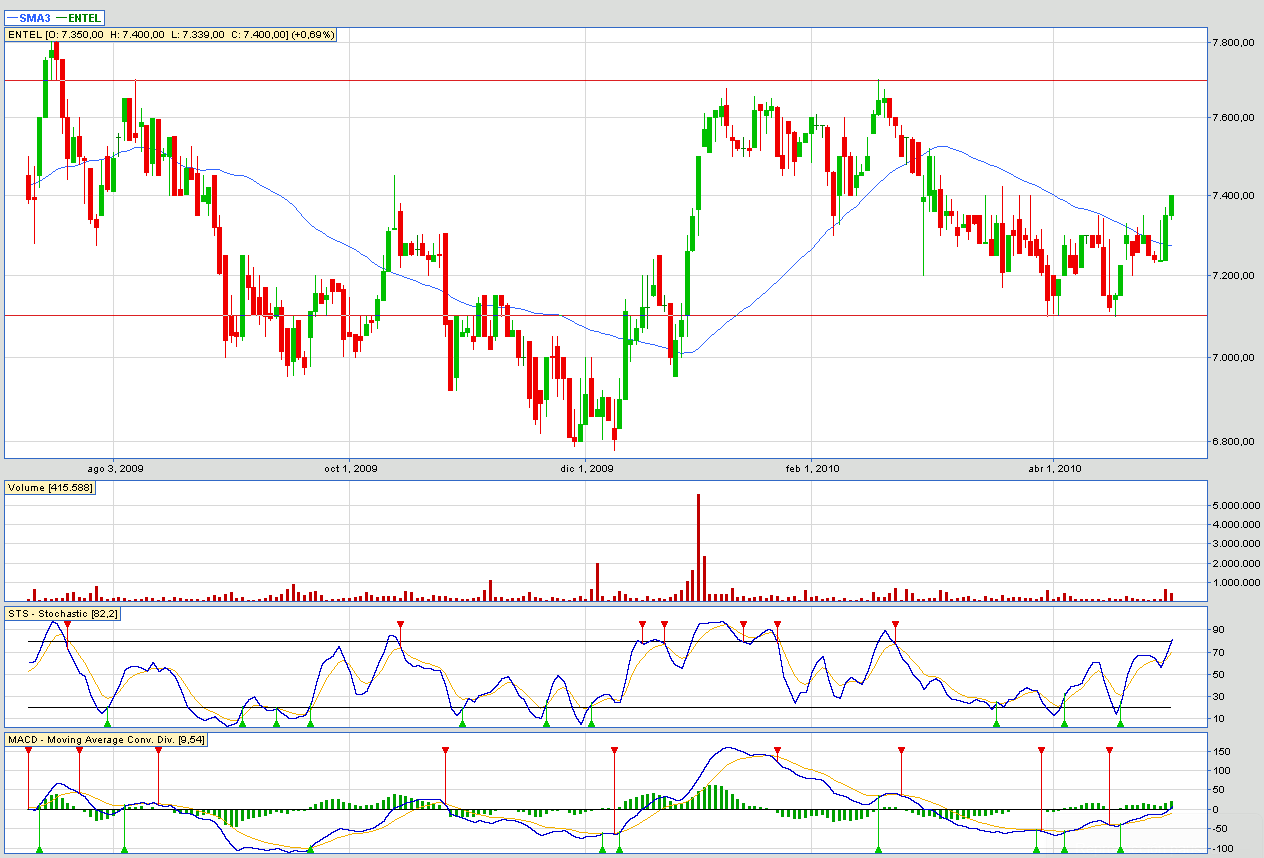Click rightmost red sell marker in Stochastic panel
The width and height of the screenshot is (1264, 858).
point(895,625)
